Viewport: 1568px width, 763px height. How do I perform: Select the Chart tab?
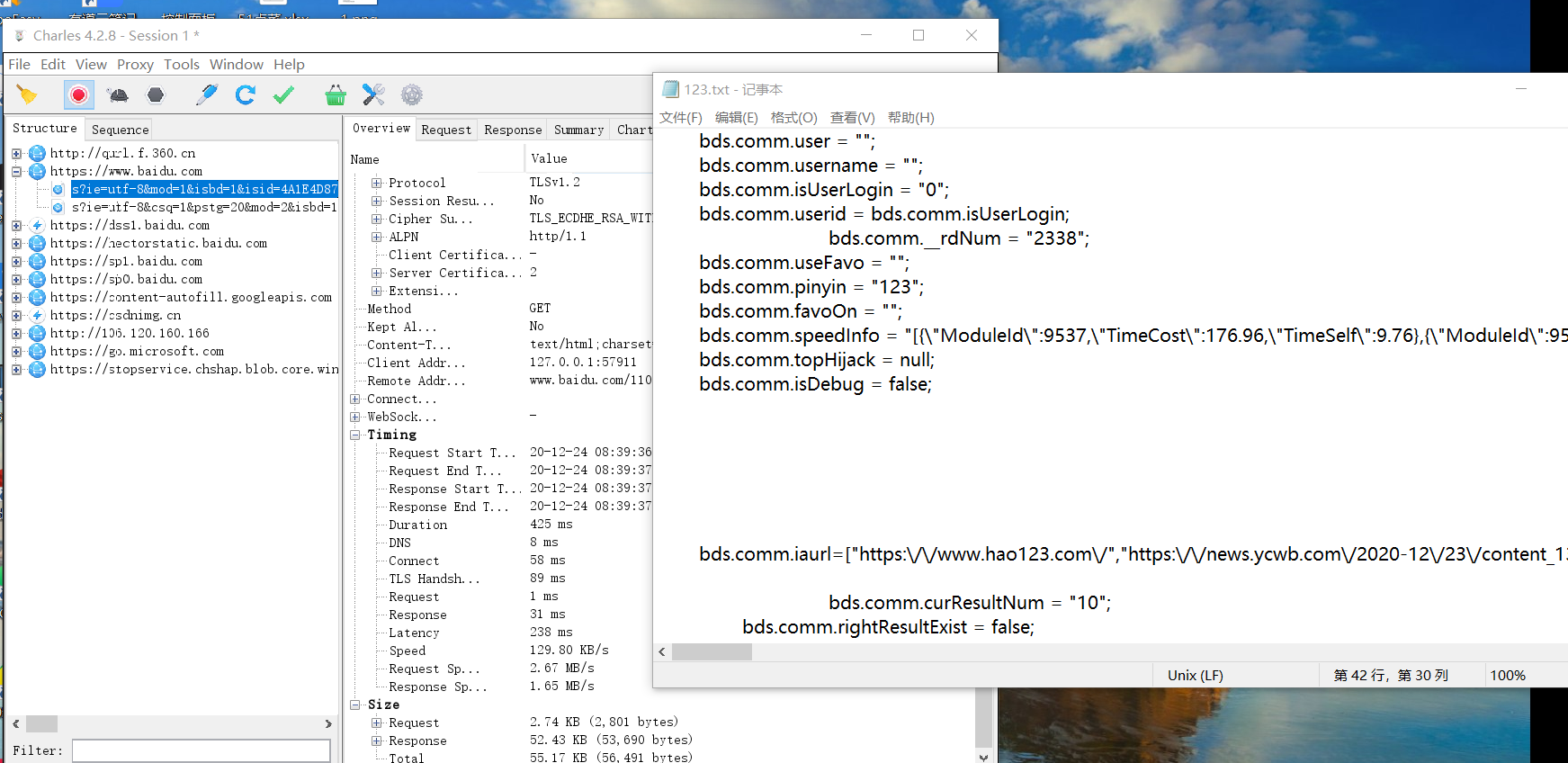[634, 130]
